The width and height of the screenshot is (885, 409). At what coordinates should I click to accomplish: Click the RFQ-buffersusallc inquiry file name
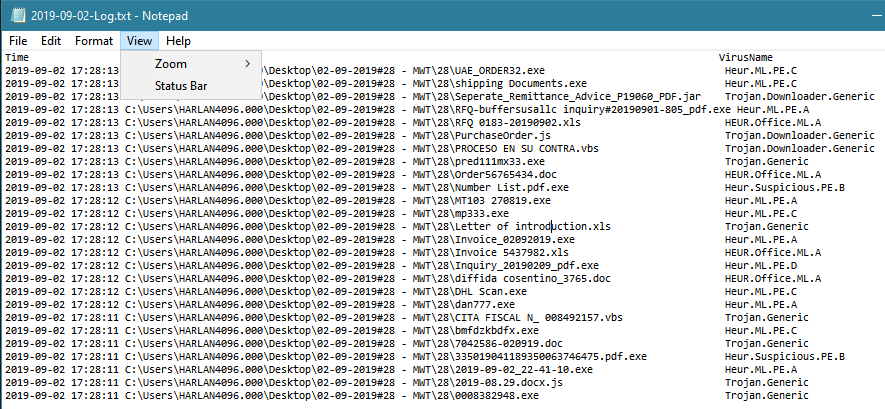592,109
